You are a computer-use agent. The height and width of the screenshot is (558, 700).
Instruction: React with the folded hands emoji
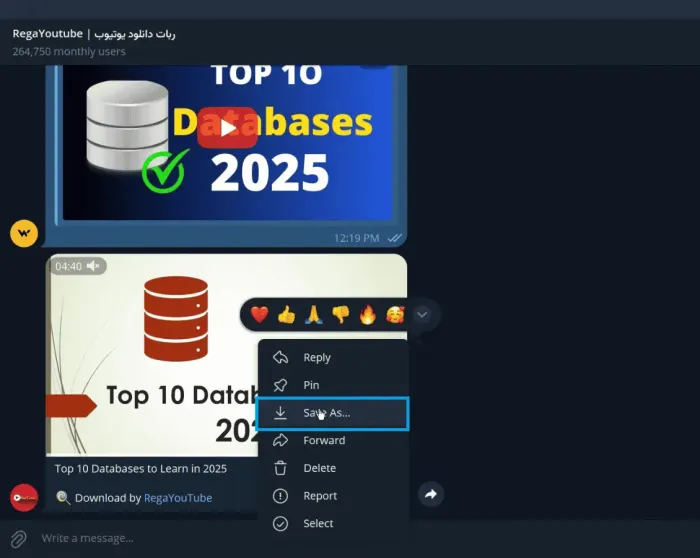point(313,315)
